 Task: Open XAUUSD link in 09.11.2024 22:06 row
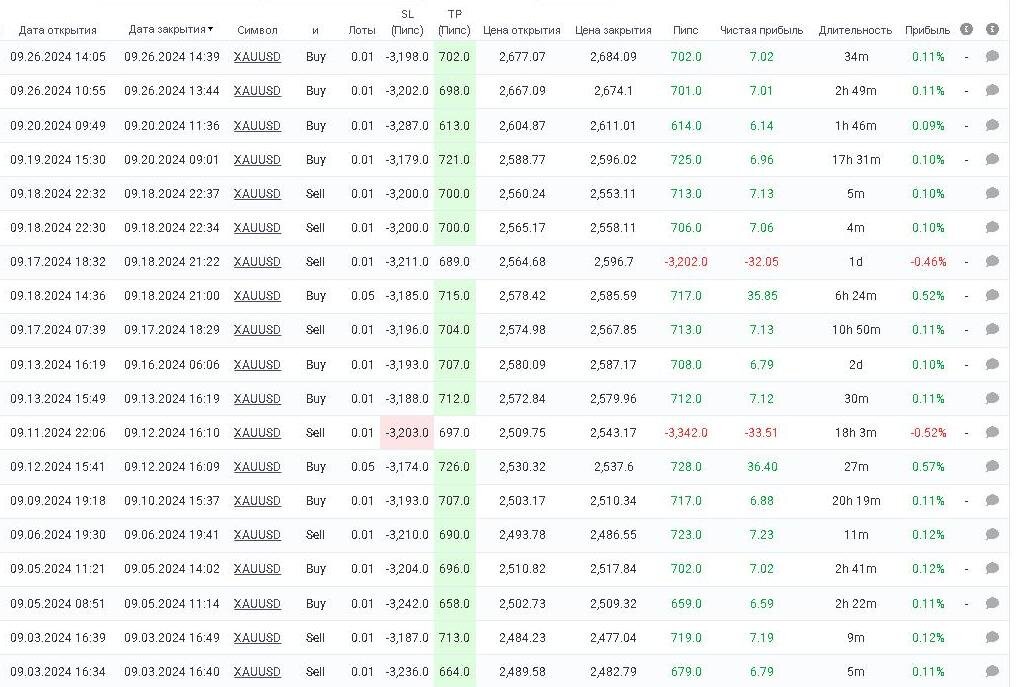pos(257,433)
